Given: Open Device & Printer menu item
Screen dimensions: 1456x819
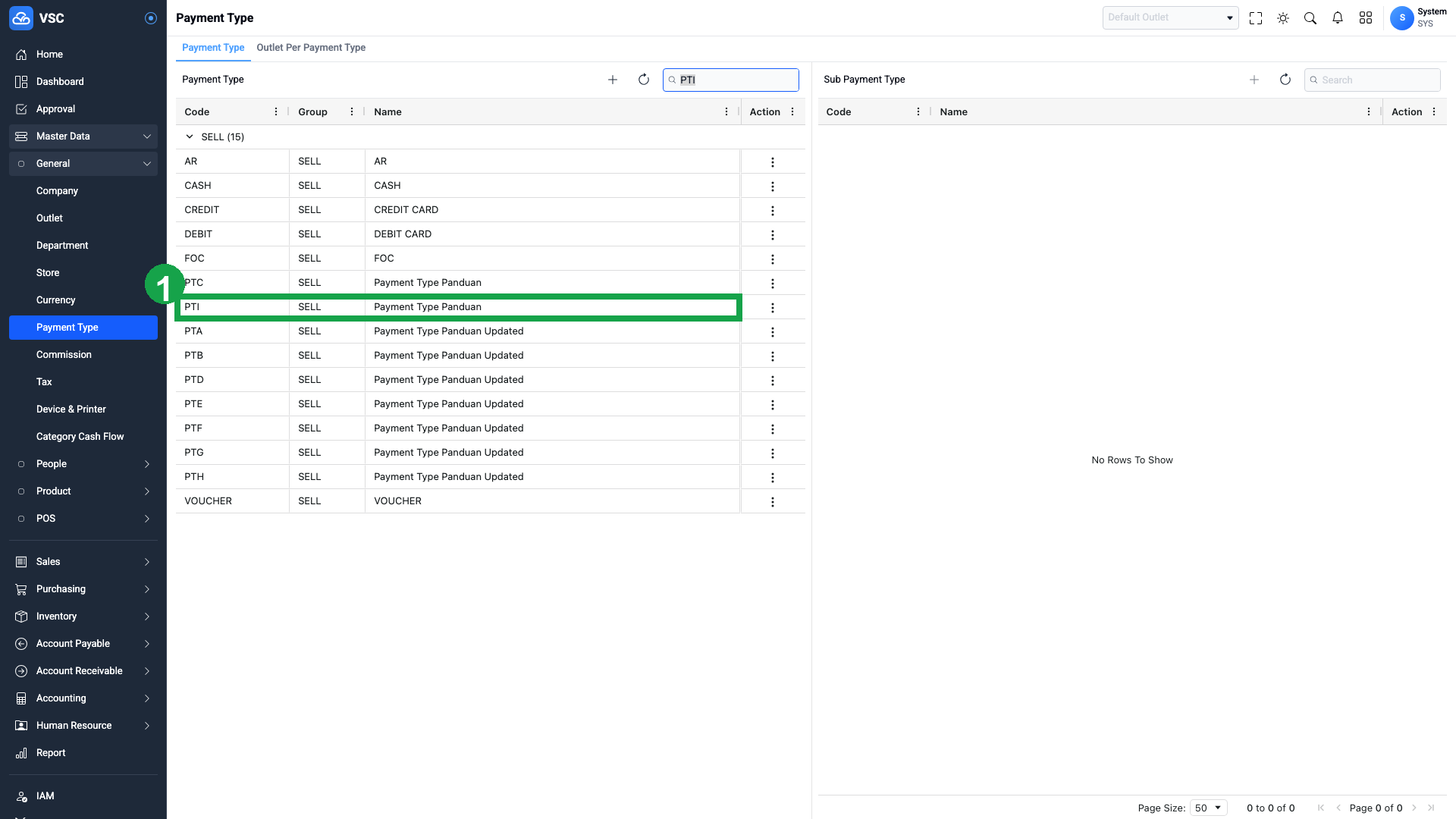Looking at the screenshot, I should point(83,409).
